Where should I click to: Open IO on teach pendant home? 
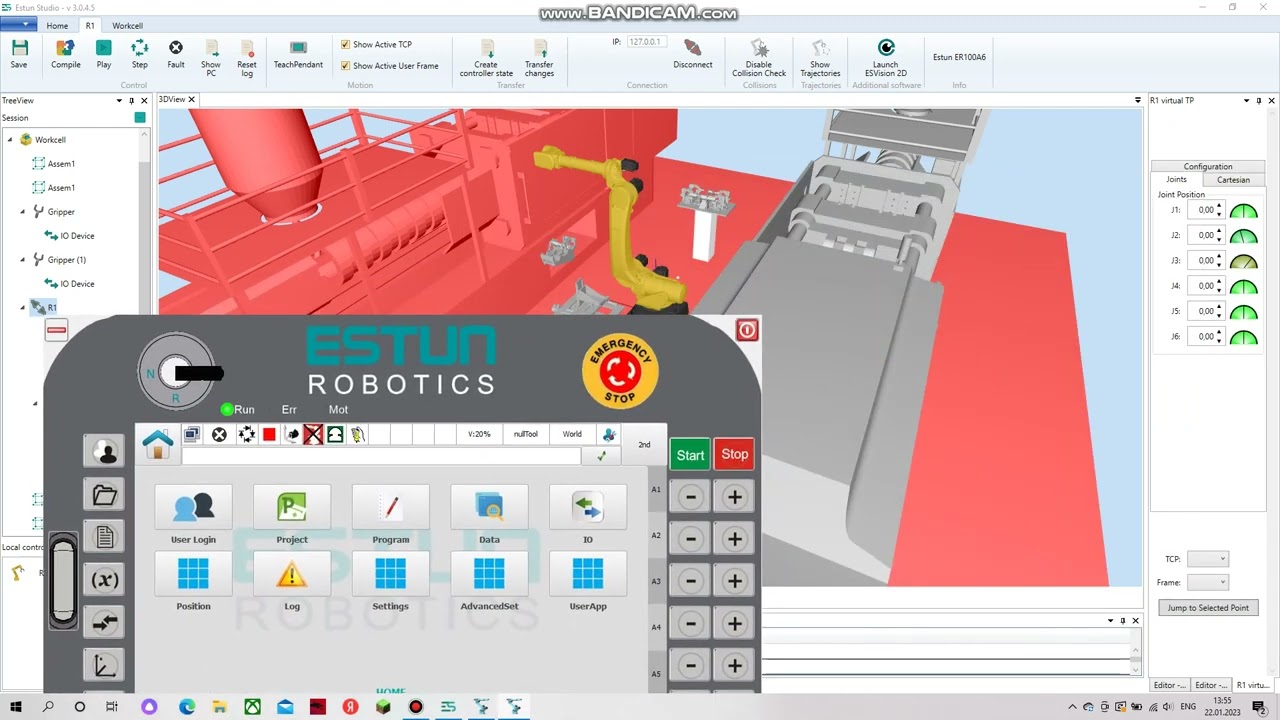[x=588, y=508]
